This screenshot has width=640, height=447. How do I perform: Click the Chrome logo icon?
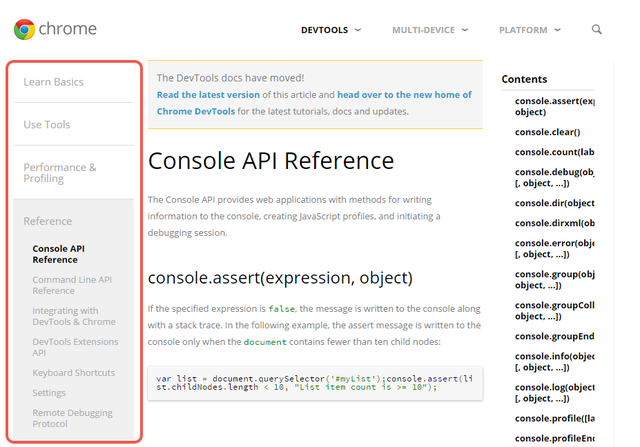tap(24, 29)
